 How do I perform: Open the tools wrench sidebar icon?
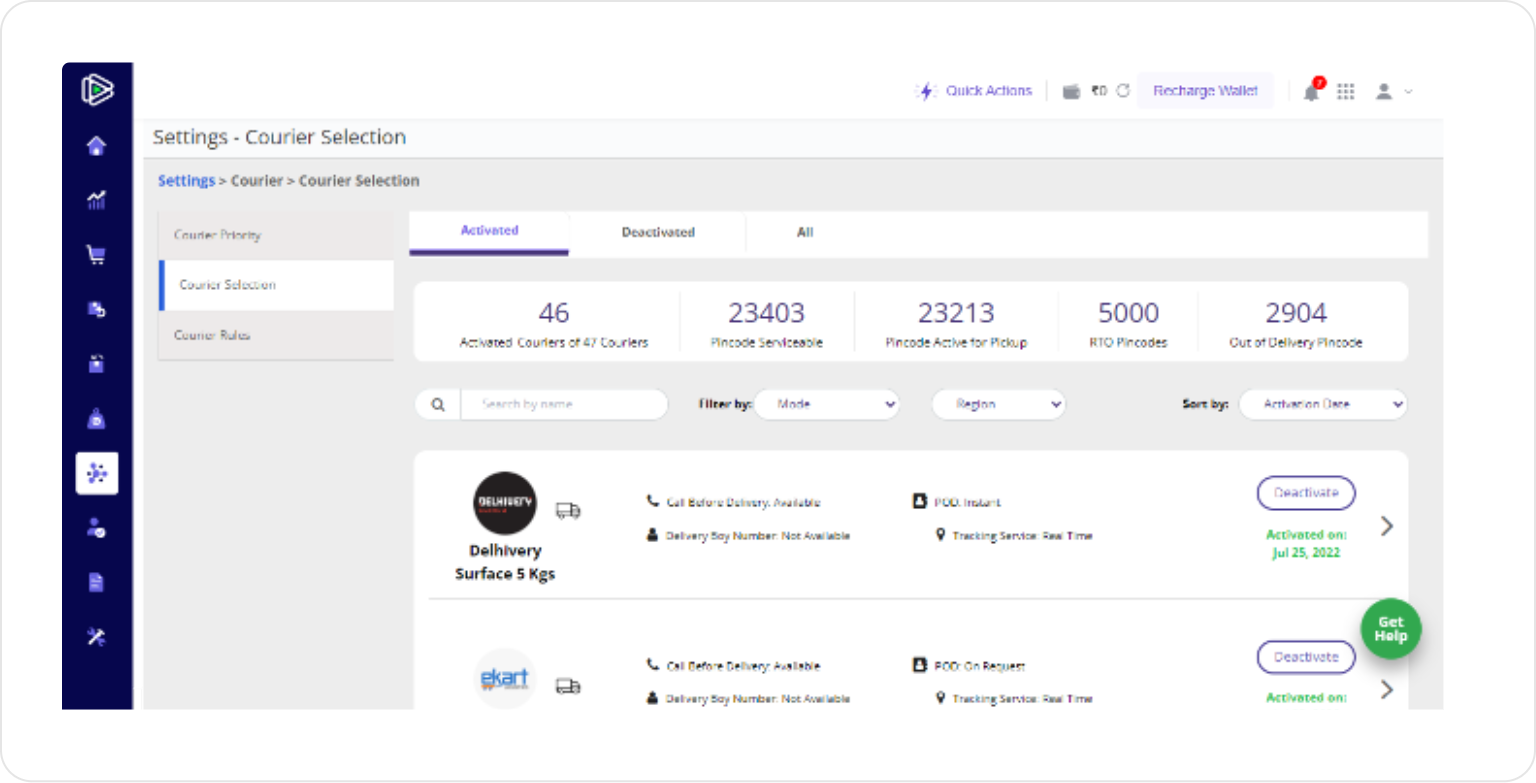[96, 637]
